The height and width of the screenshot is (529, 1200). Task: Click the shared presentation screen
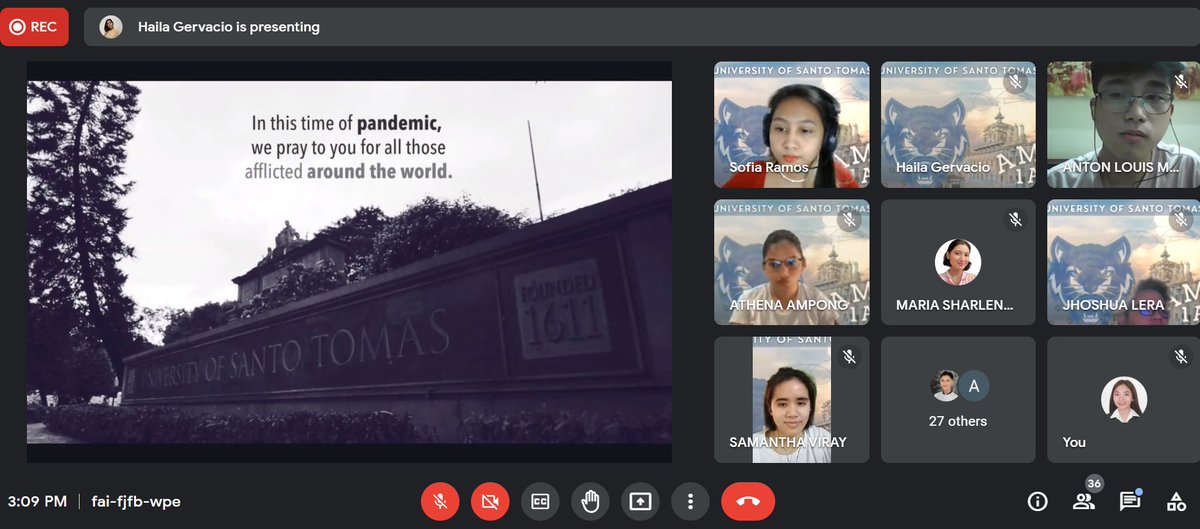click(349, 262)
